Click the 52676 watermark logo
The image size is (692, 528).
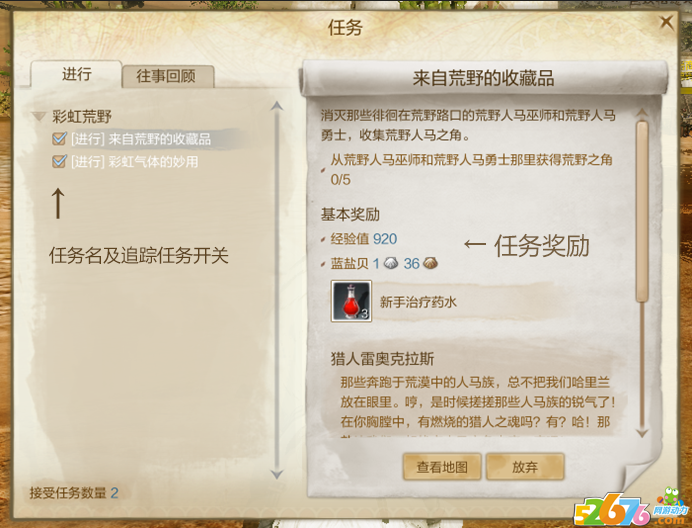tap(631, 510)
